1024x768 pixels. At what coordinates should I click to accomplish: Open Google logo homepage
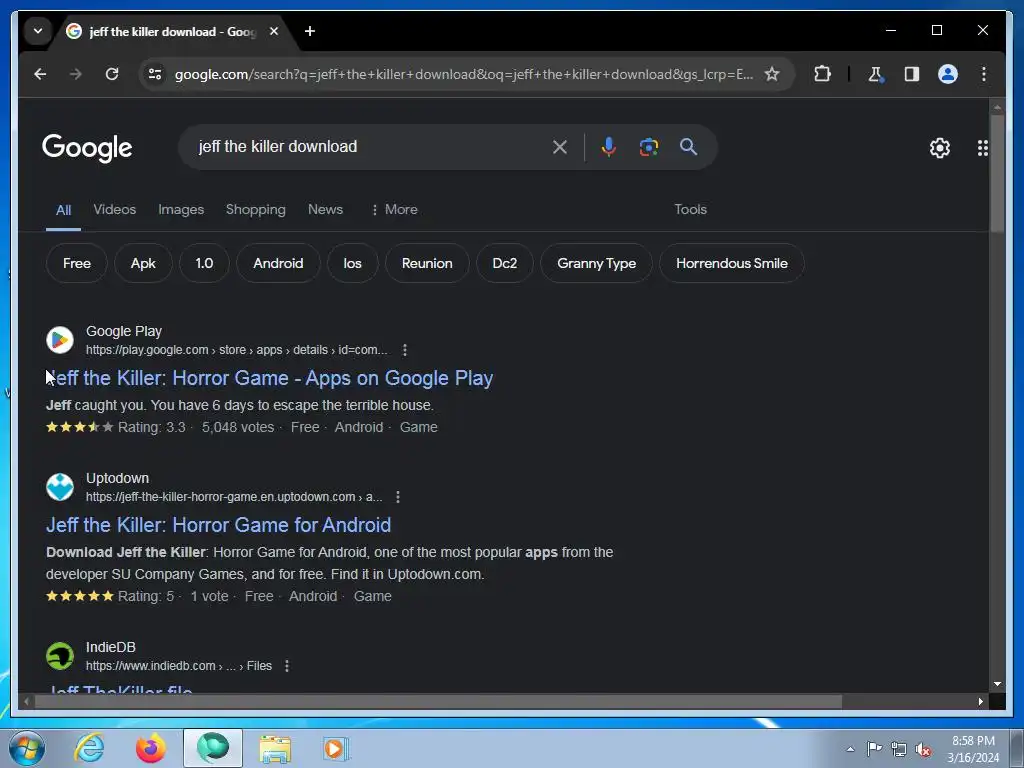(87, 148)
